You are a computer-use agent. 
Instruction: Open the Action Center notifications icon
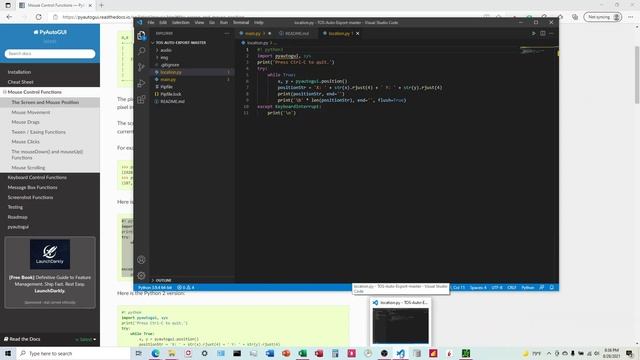629,353
